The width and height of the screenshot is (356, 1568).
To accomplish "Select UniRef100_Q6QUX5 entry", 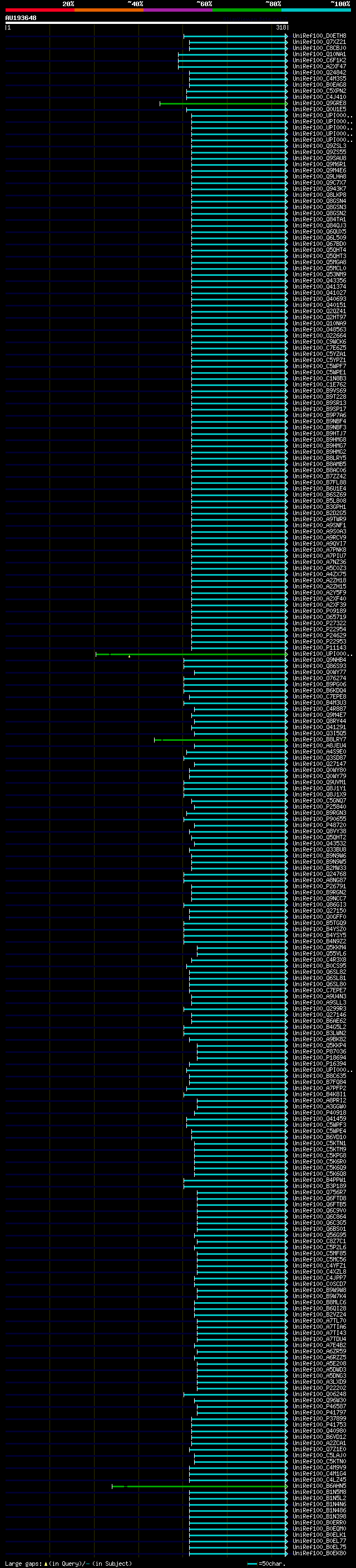I will tap(319, 232).
